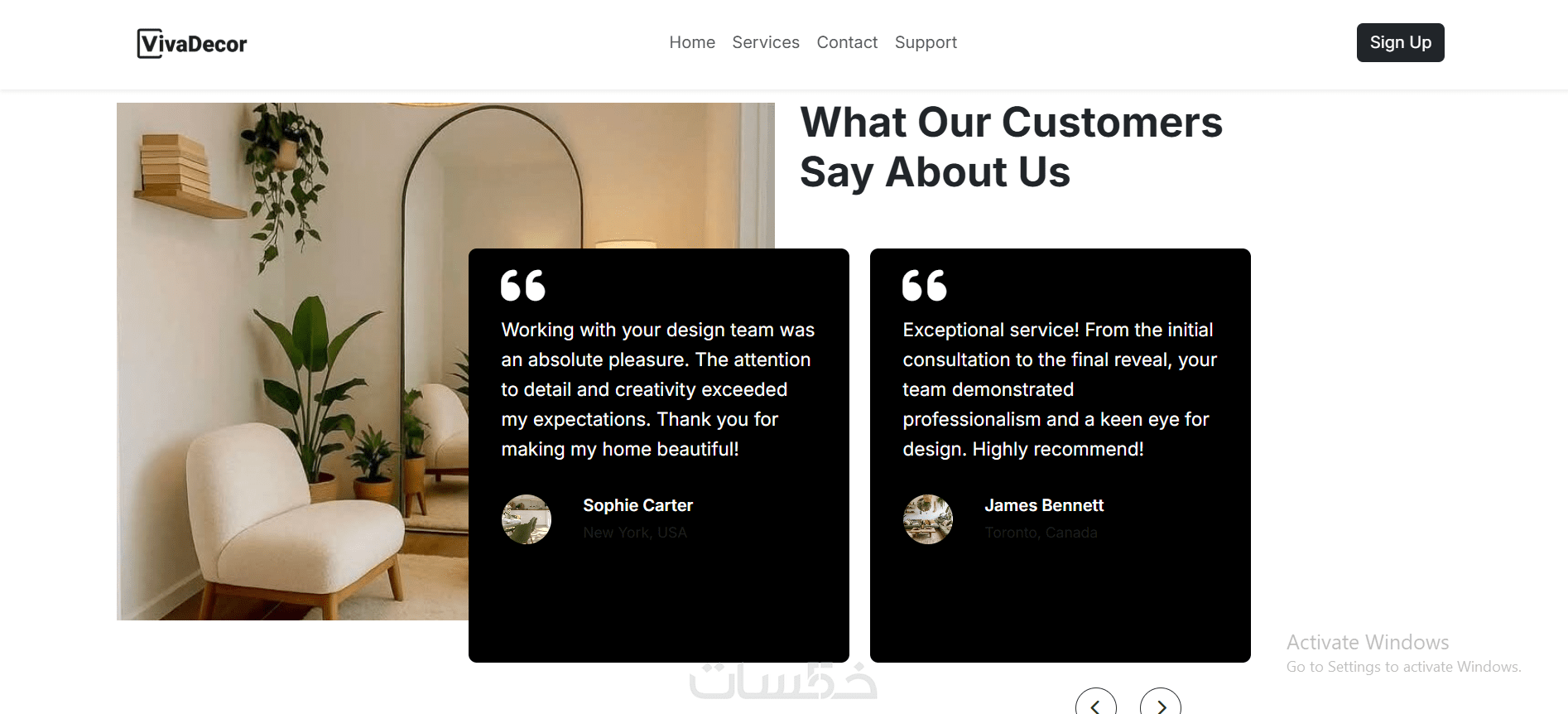Click the quote mark icon above Sophie's testimonial
This screenshot has height=714, width=1568.
[x=523, y=286]
